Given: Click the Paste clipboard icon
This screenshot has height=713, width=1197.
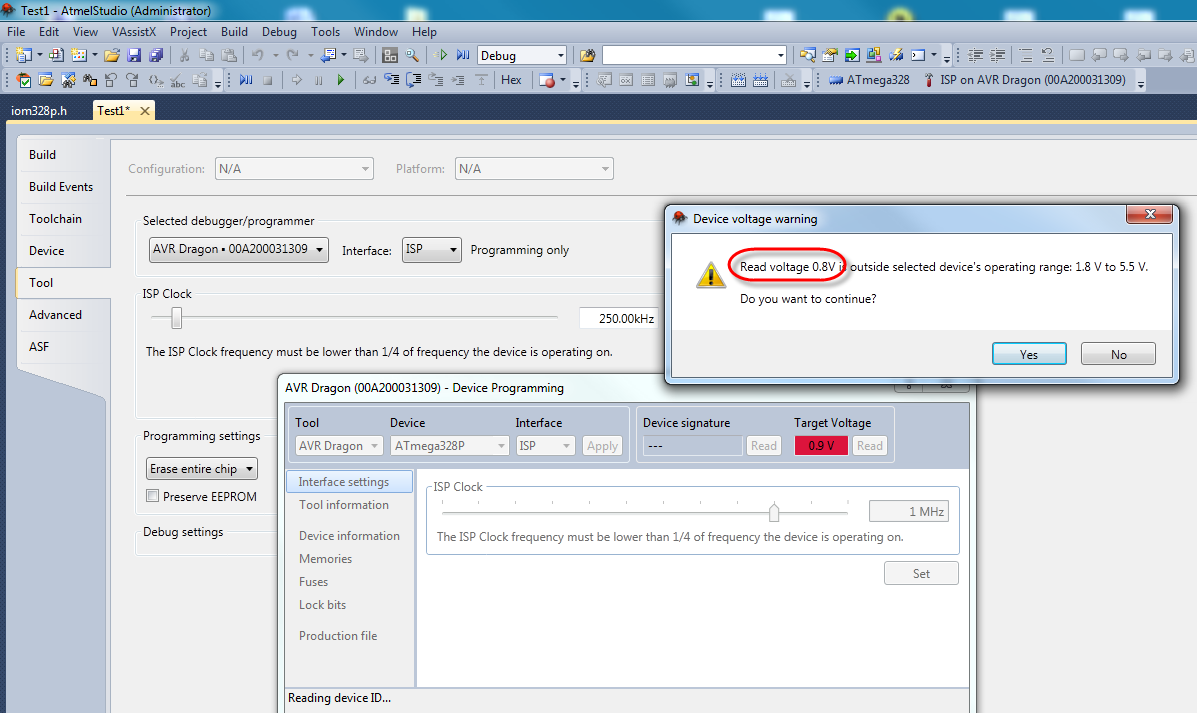Looking at the screenshot, I should click(x=228, y=55).
